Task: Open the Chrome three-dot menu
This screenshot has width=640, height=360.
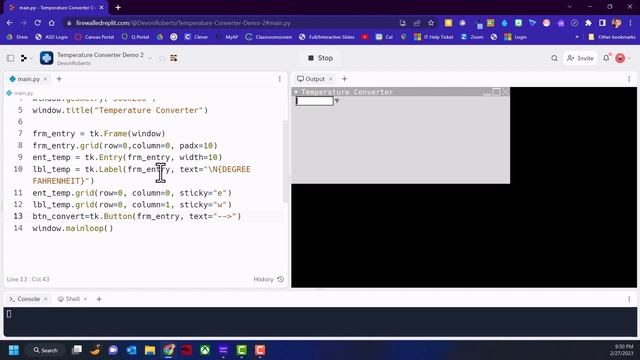Action: click(631, 23)
